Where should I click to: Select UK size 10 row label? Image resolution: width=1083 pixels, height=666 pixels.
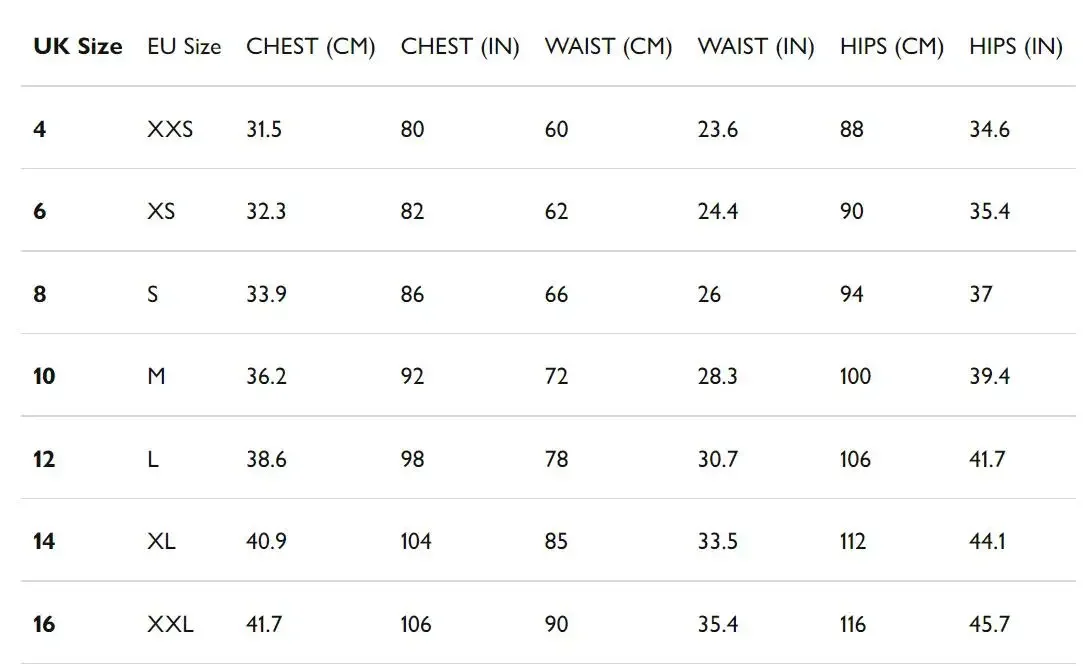click(x=45, y=377)
